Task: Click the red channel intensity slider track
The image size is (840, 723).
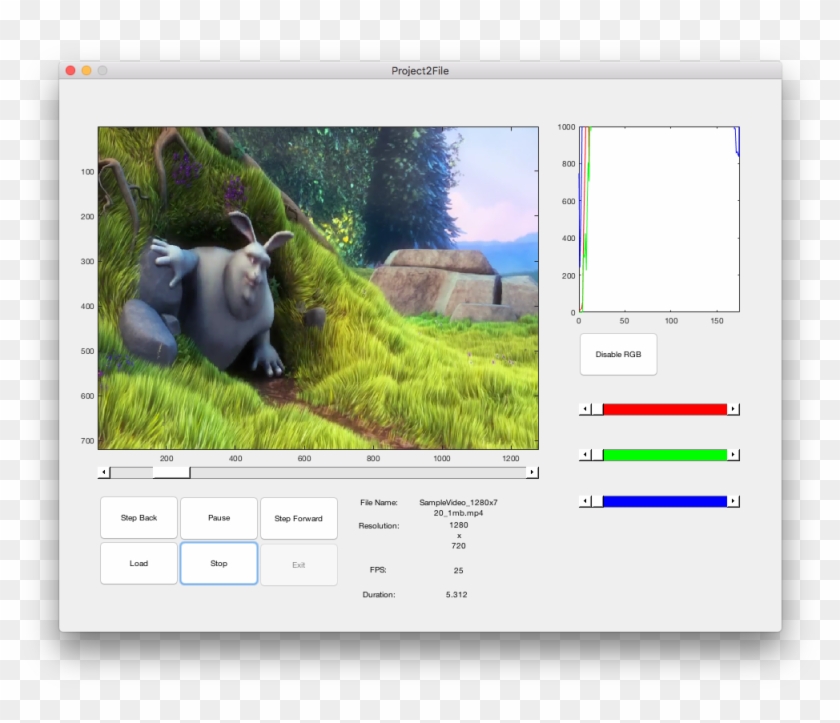Action: 665,409
